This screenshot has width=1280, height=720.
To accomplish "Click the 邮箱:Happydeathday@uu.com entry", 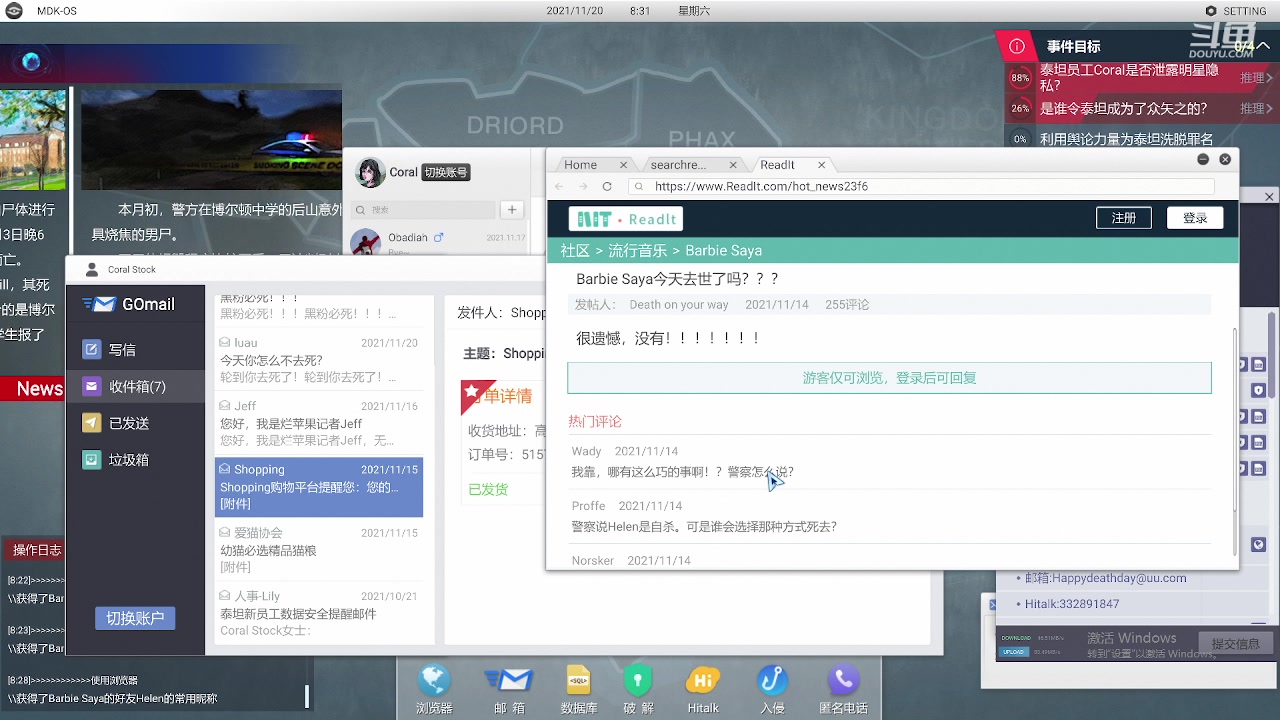I will click(x=1106, y=578).
